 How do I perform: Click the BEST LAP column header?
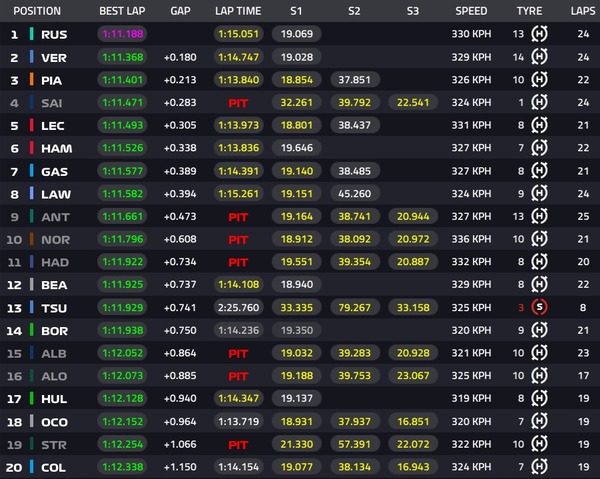click(x=122, y=11)
